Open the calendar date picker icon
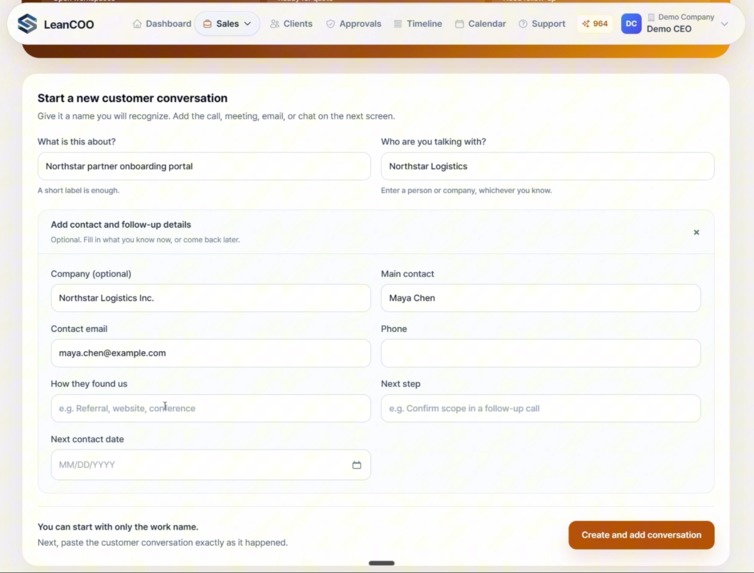Screen dimensions: 754x573 [x=356, y=465]
